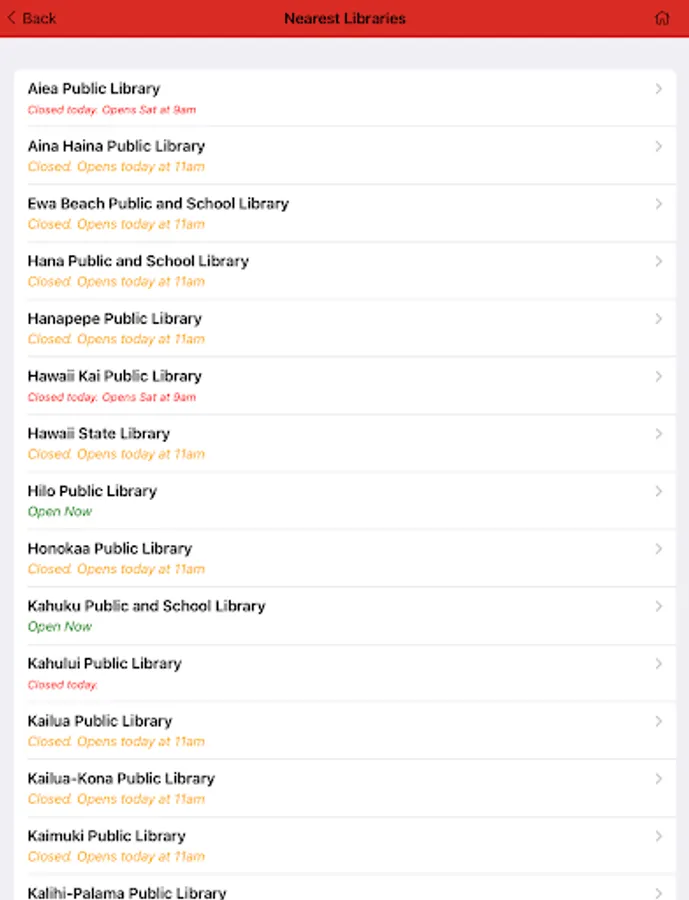The width and height of the screenshot is (689, 900).
Task: Tap the home icon in the header
Action: tap(662, 18)
